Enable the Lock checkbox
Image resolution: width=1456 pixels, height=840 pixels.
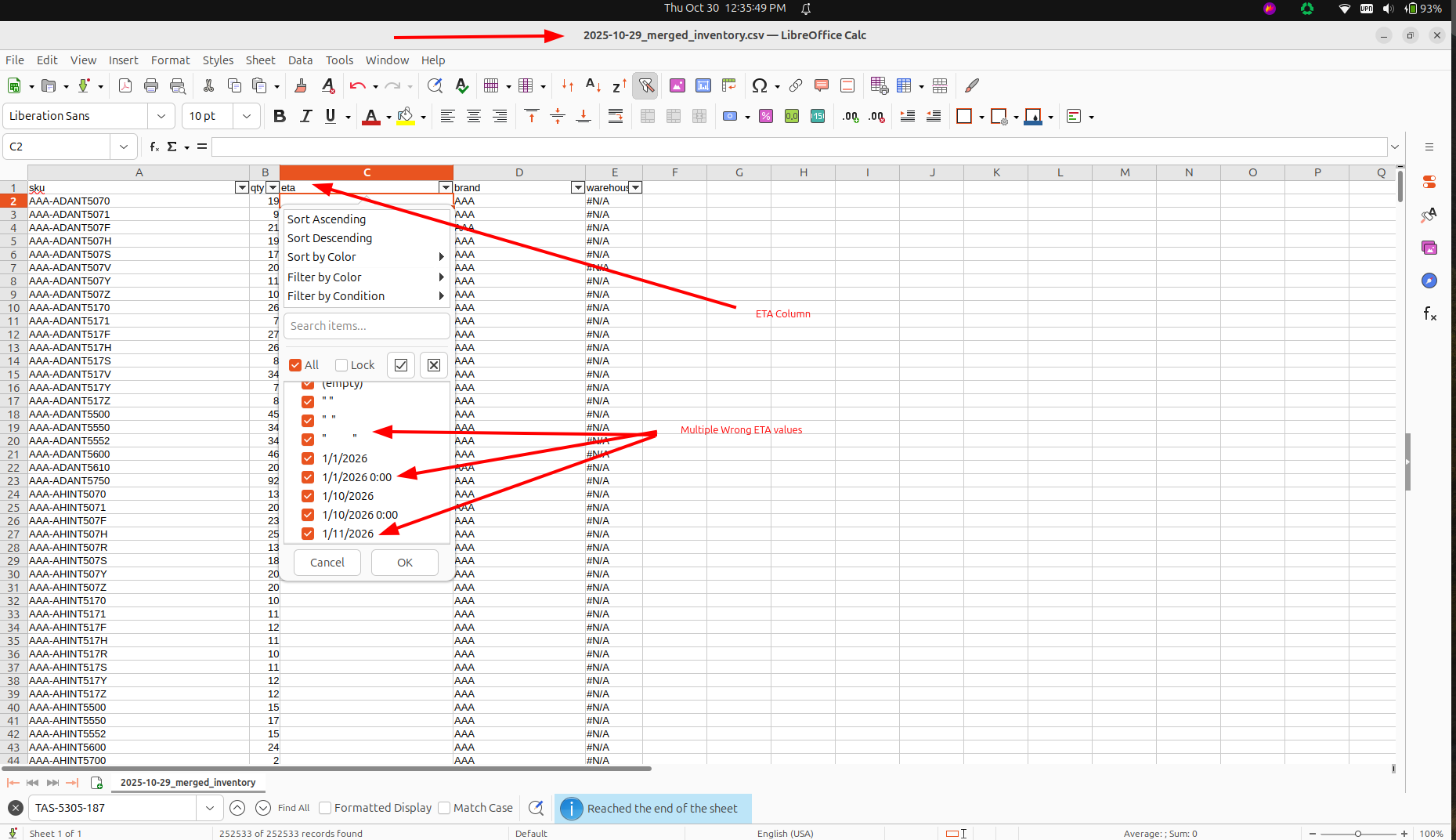pos(341,365)
